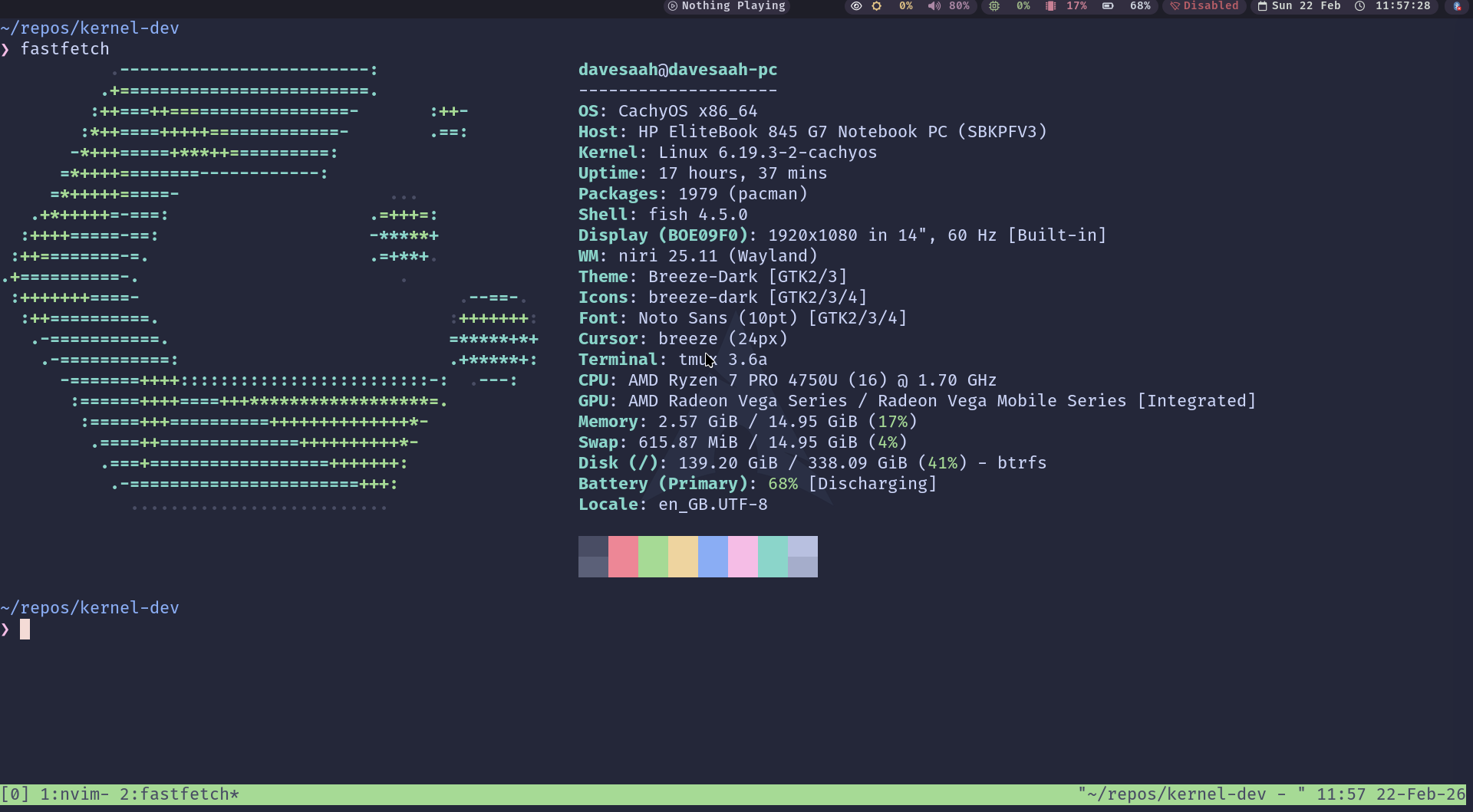Click the battery icon showing 68%
Image resolution: width=1473 pixels, height=812 pixels.
tap(1107, 7)
